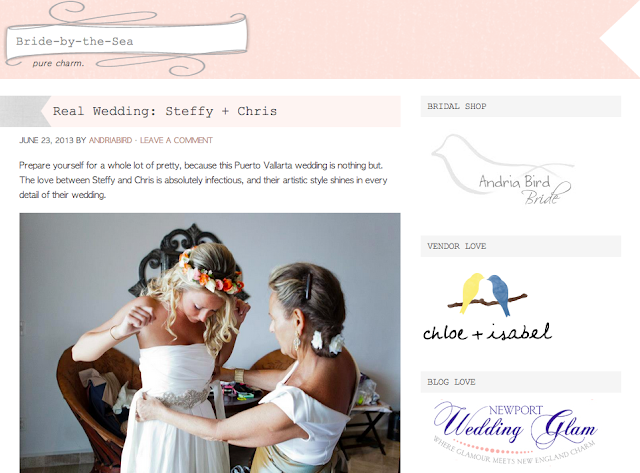
Task: Click the gray ribbon flag beside post title
Action: 25,111
